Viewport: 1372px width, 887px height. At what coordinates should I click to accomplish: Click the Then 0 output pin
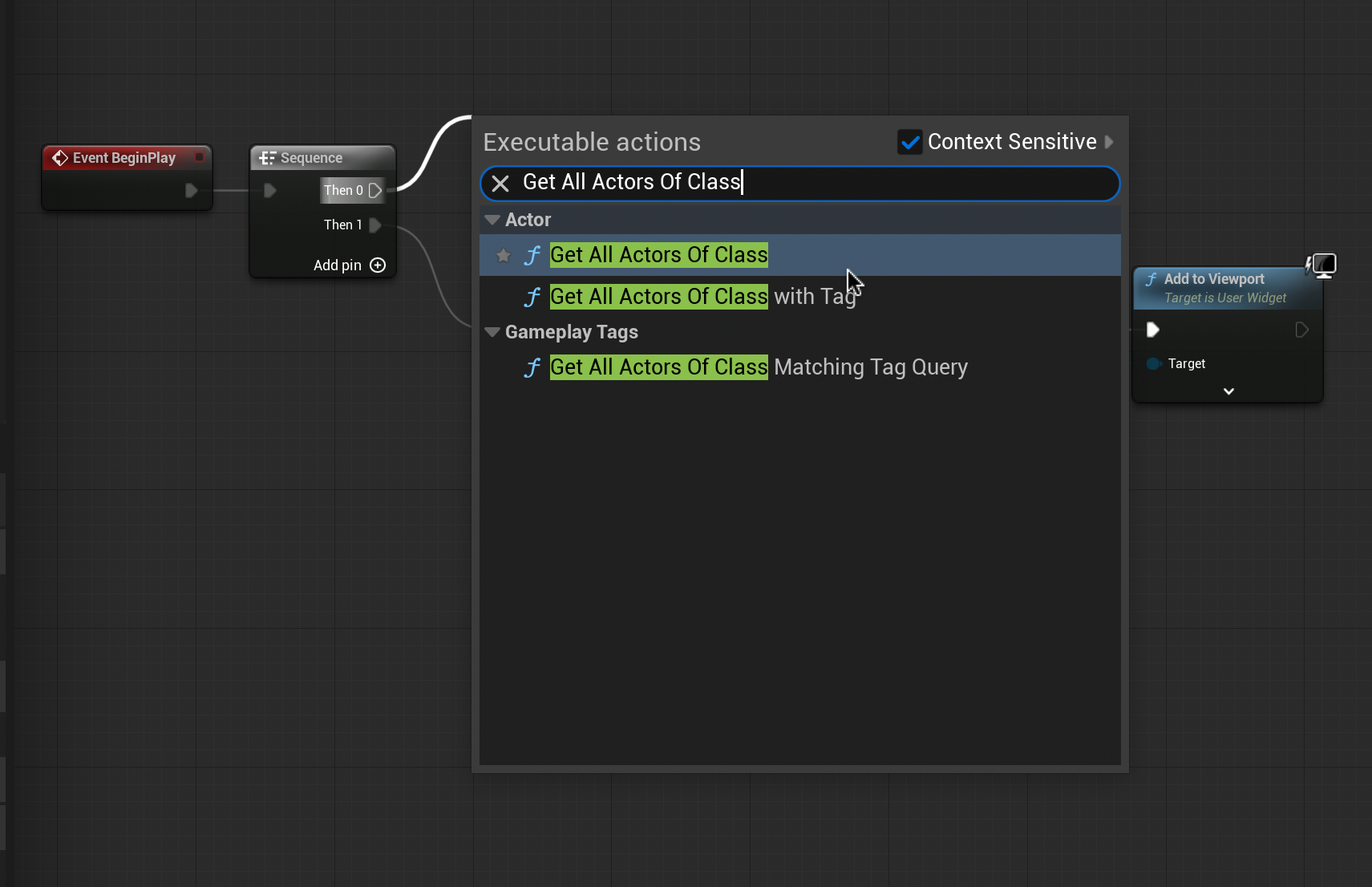(374, 191)
